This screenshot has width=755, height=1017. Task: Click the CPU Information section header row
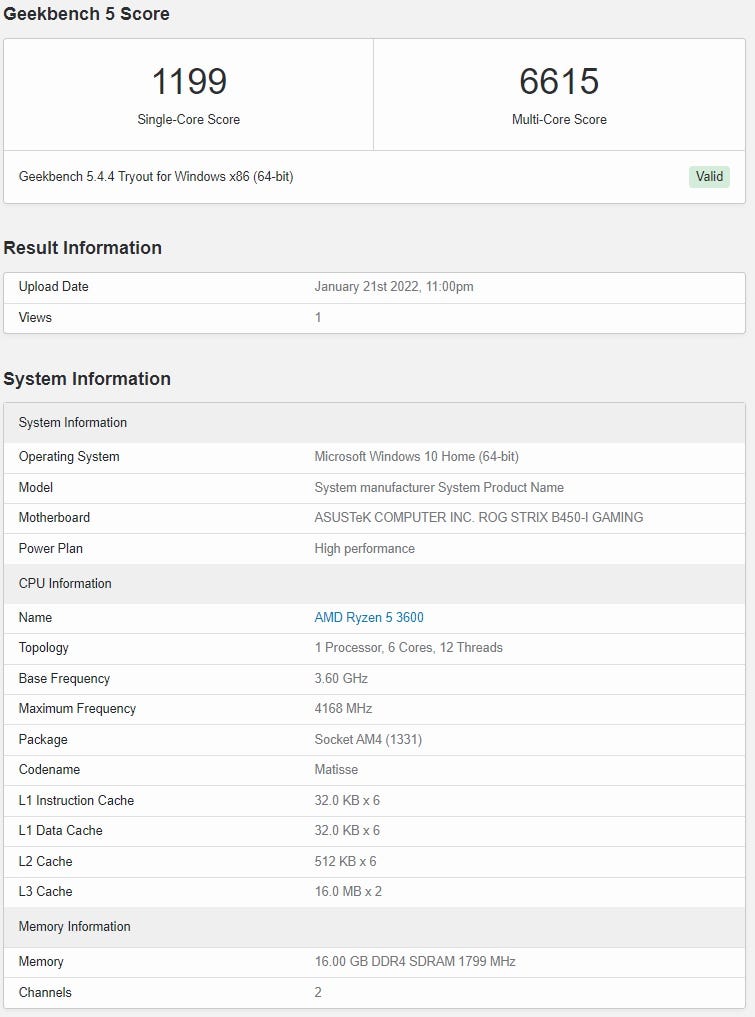tap(374, 584)
